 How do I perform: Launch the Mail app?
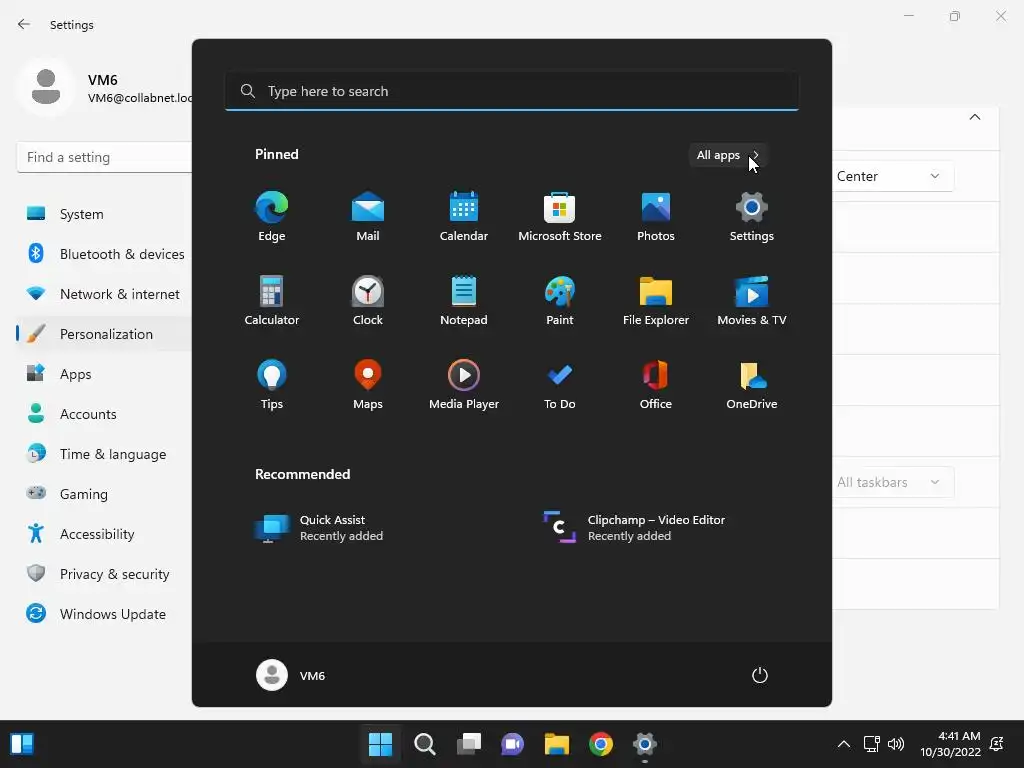click(368, 217)
